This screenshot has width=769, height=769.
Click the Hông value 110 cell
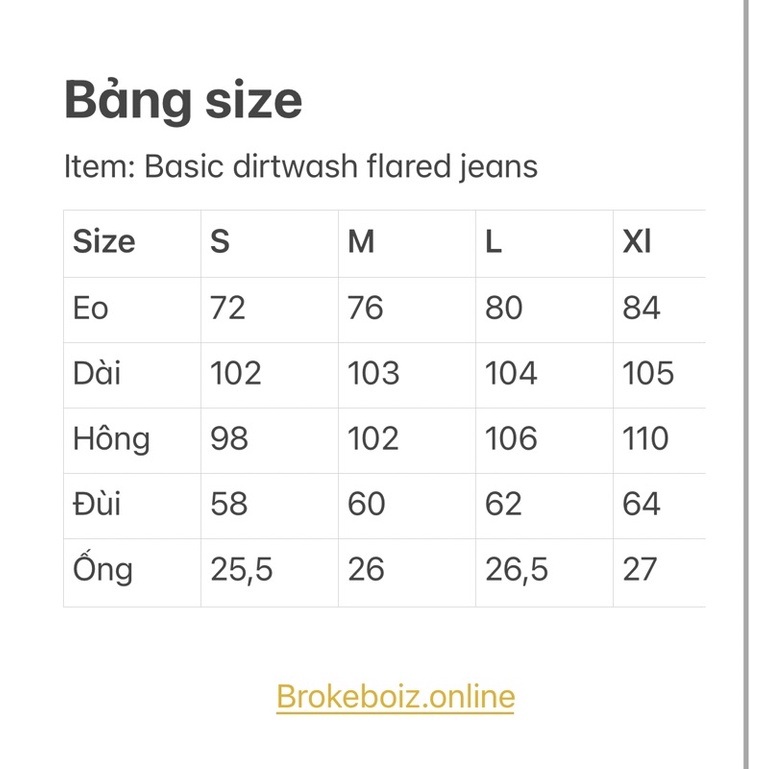point(646,439)
